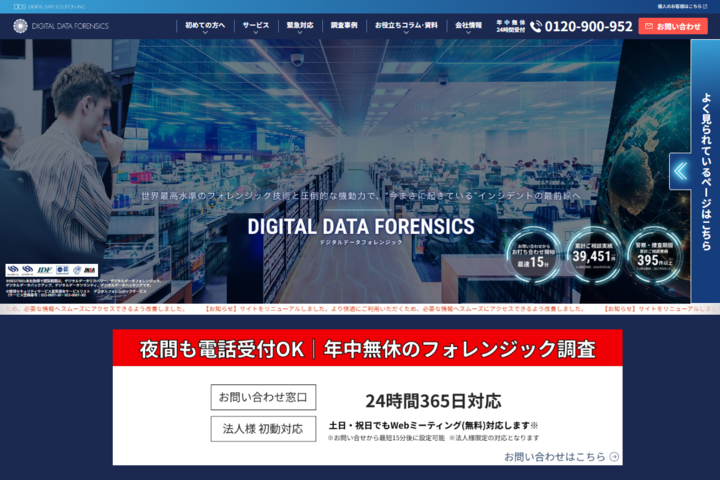Viewport: 720px width, 480px height.
Task: Expand the 初めての方へ dropdown menu
Action: click(x=205, y=26)
